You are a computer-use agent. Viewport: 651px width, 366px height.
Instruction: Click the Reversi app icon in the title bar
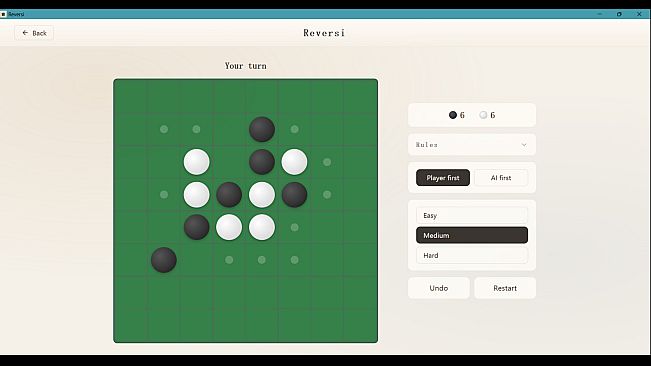click(x=3, y=14)
